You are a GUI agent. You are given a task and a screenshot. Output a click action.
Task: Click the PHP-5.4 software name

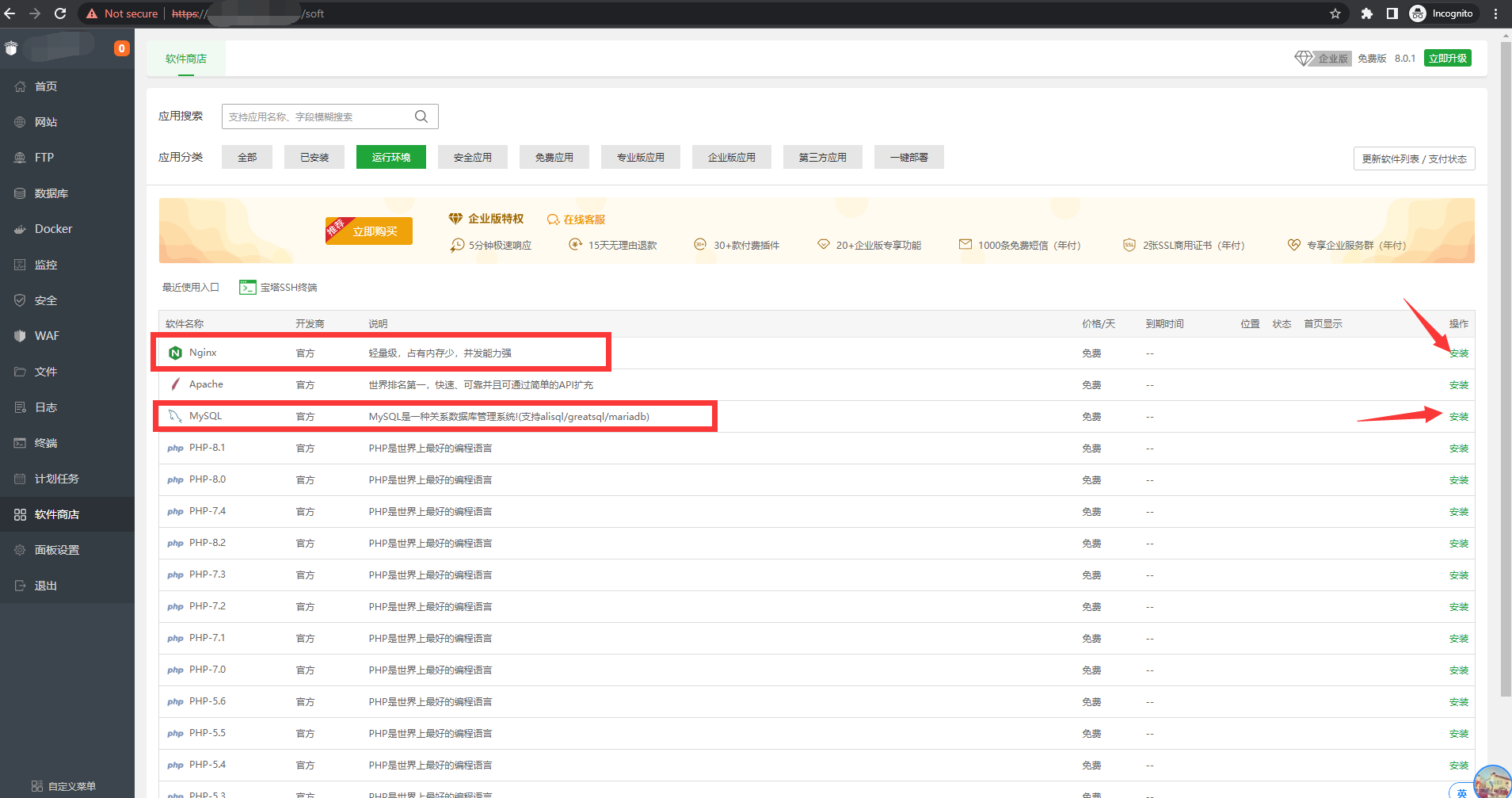click(x=208, y=765)
